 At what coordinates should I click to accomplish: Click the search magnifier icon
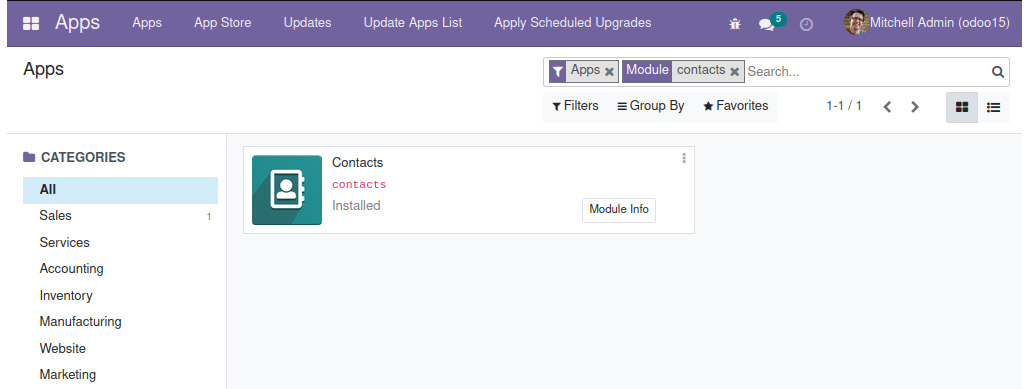click(x=998, y=72)
